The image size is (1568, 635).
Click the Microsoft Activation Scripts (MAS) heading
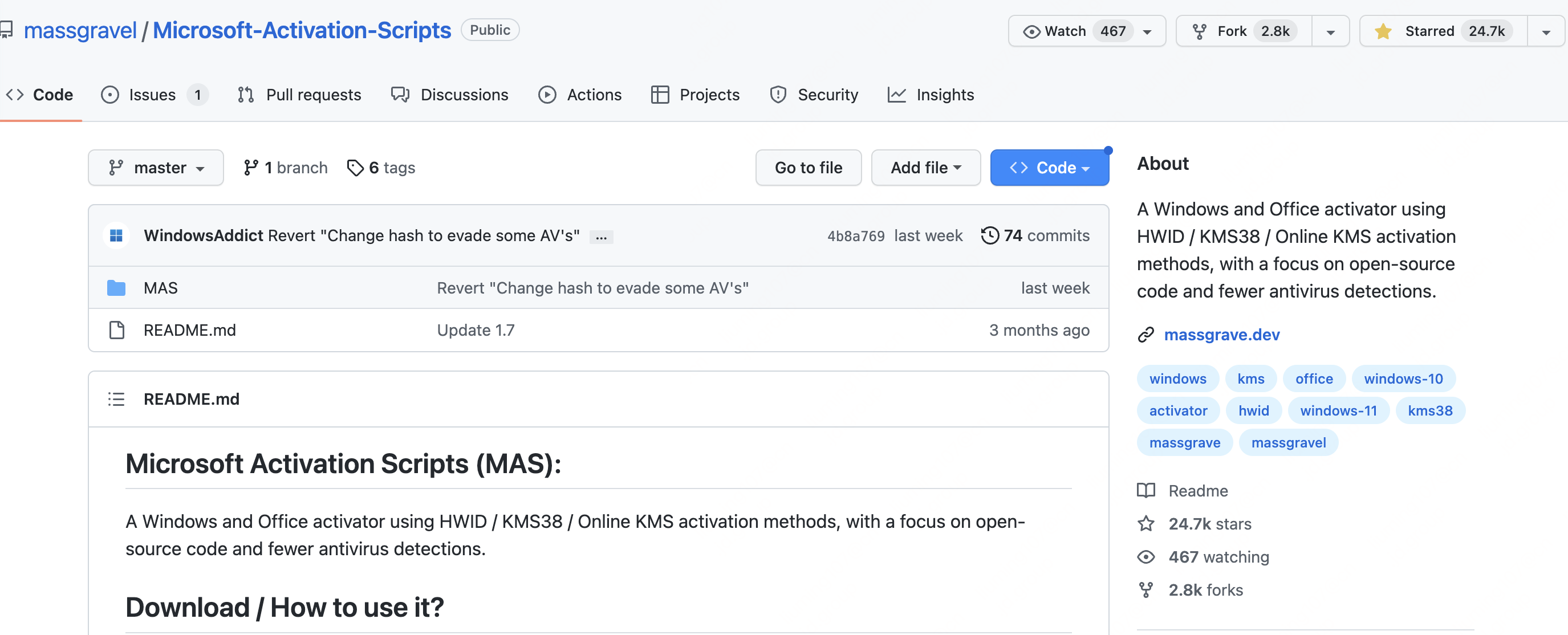[x=343, y=464]
